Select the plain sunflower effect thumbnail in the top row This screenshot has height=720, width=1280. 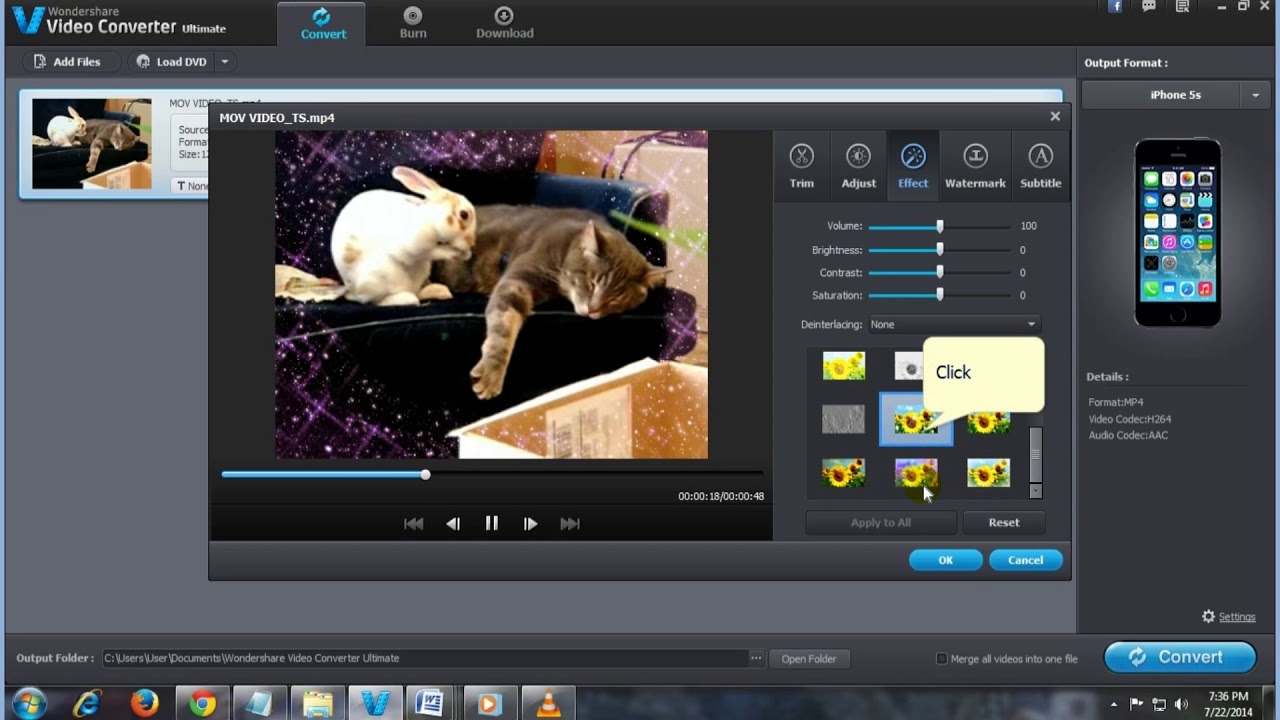click(843, 366)
